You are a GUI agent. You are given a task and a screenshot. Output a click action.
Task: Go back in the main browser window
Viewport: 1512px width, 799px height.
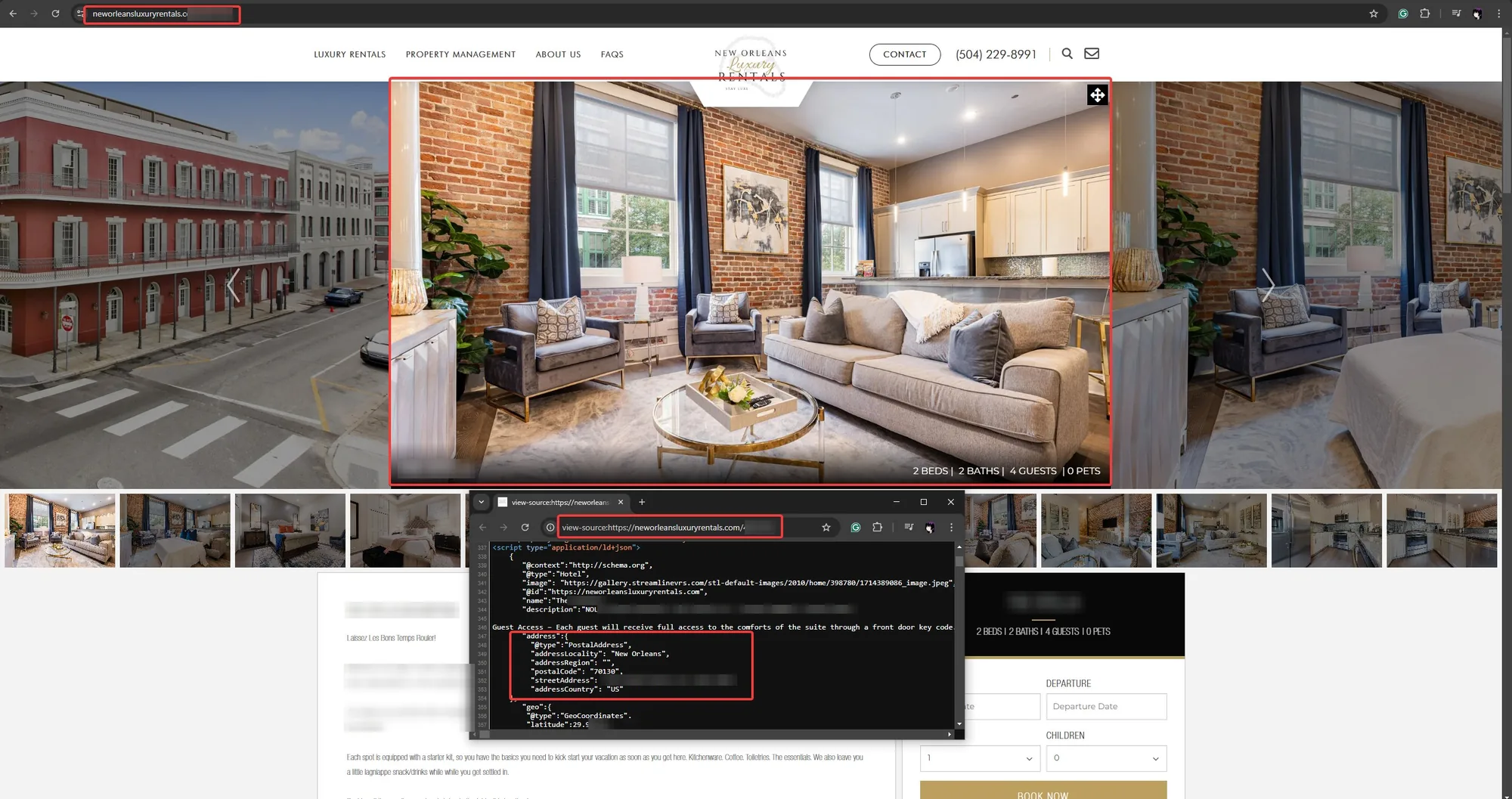pos(13,14)
